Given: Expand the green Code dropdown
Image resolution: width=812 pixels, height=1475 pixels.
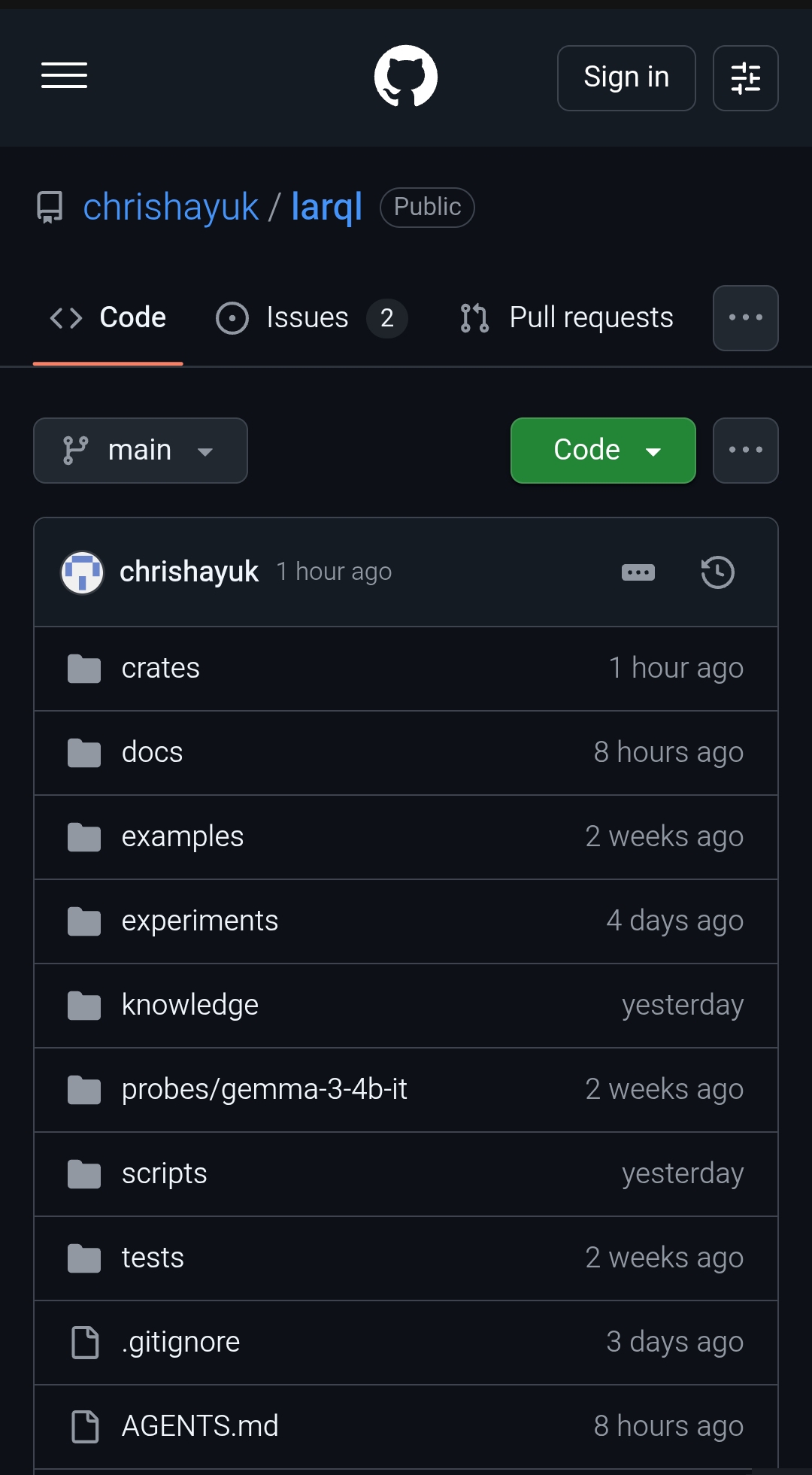Looking at the screenshot, I should coord(603,451).
